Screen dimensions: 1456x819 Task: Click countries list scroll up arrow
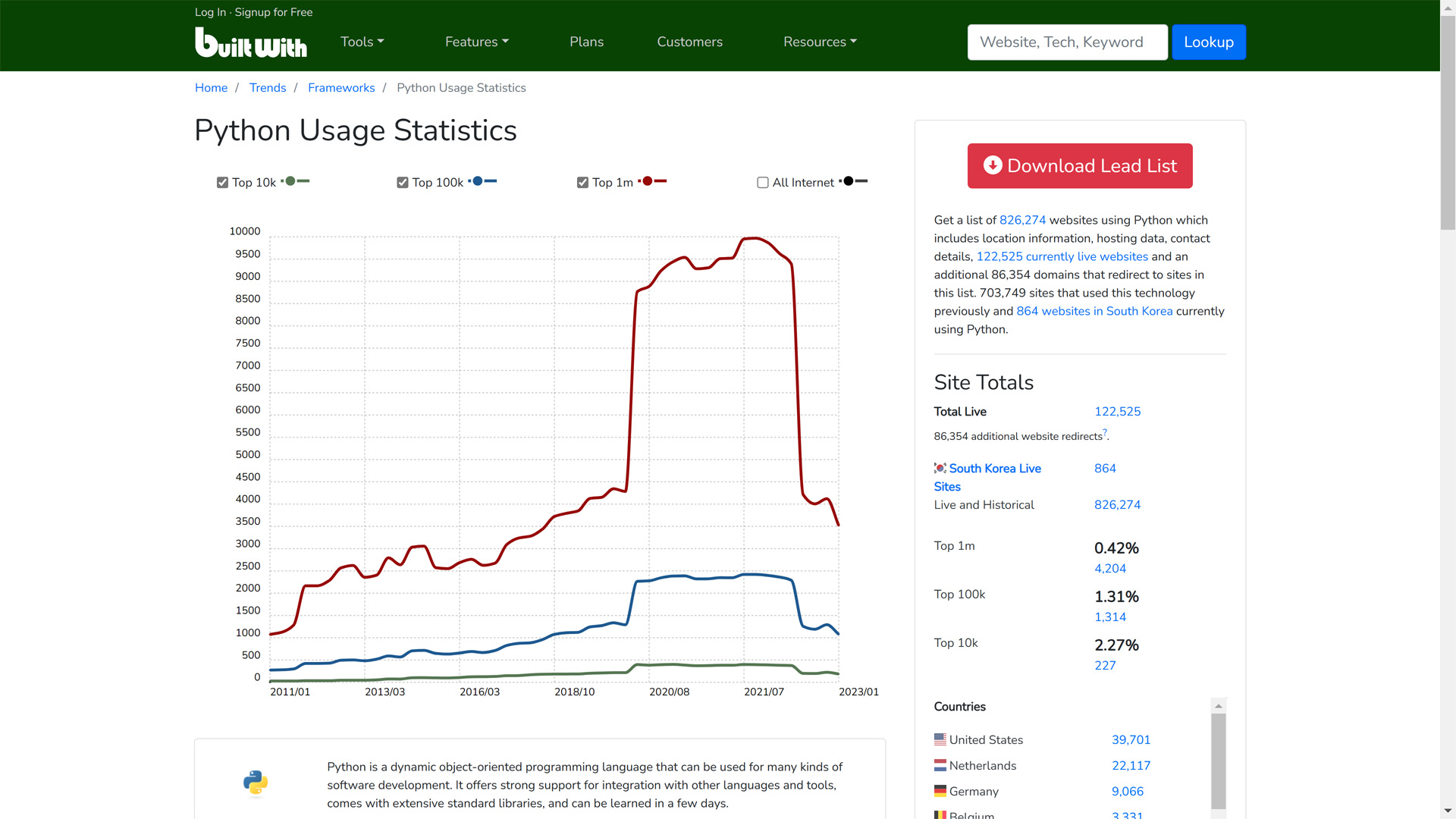[x=1219, y=705]
